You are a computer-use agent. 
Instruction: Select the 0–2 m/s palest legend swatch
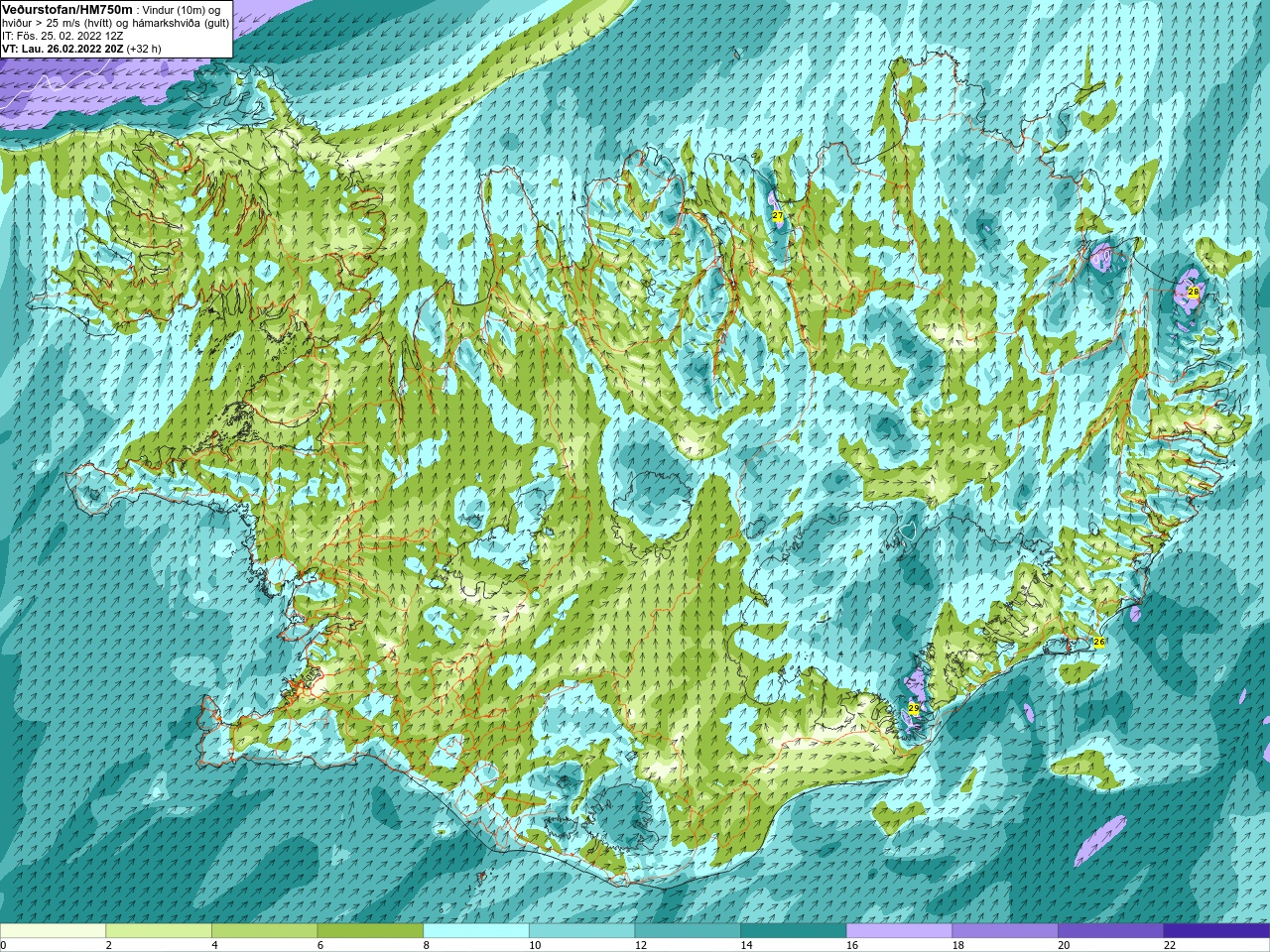pos(53,930)
